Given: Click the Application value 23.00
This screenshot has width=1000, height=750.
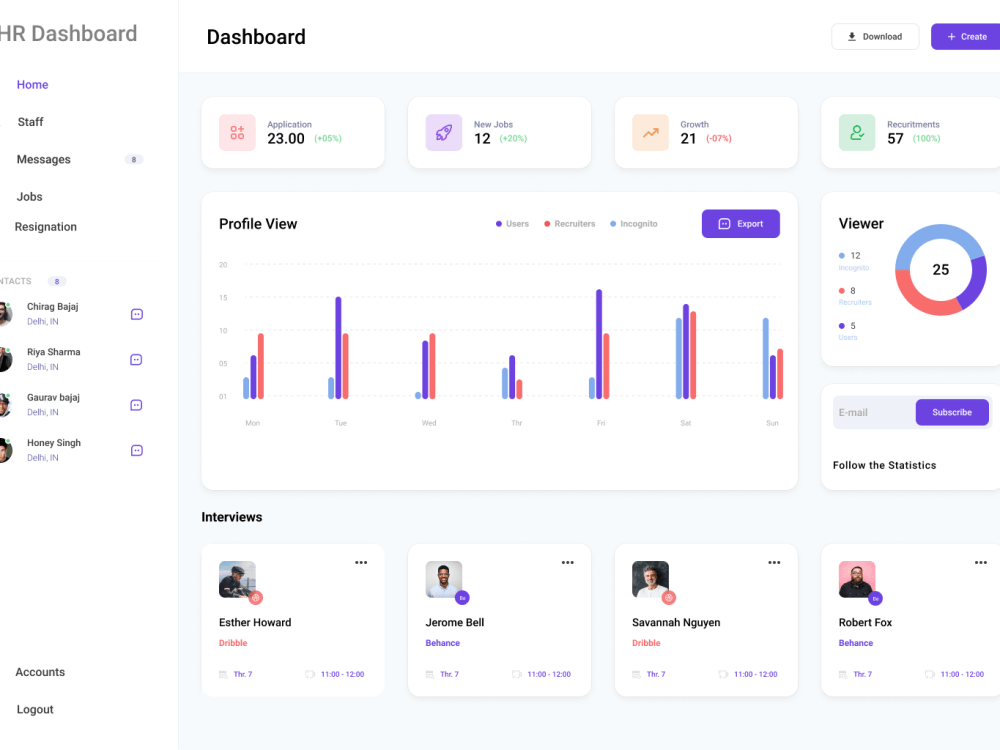Looking at the screenshot, I should click(286, 138).
